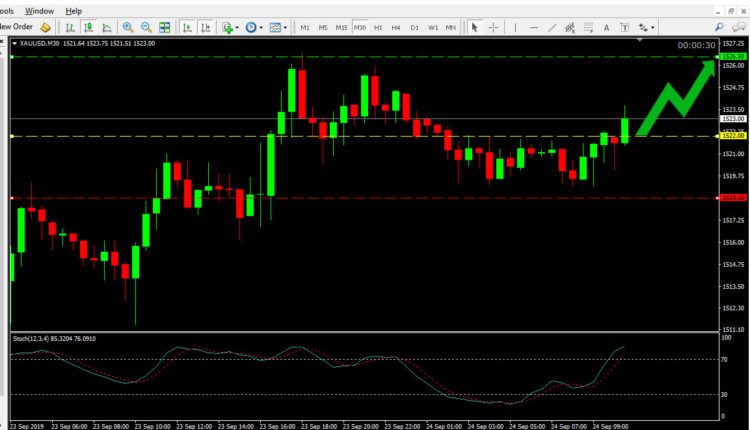Switch timeframe to M15
The image size is (750, 430).
(x=341, y=28)
